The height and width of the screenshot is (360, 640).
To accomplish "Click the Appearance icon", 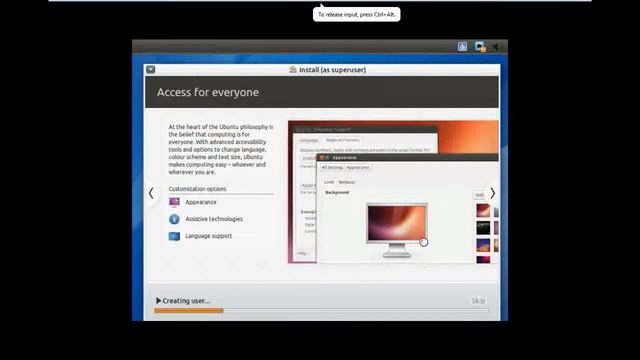I will [174, 202].
